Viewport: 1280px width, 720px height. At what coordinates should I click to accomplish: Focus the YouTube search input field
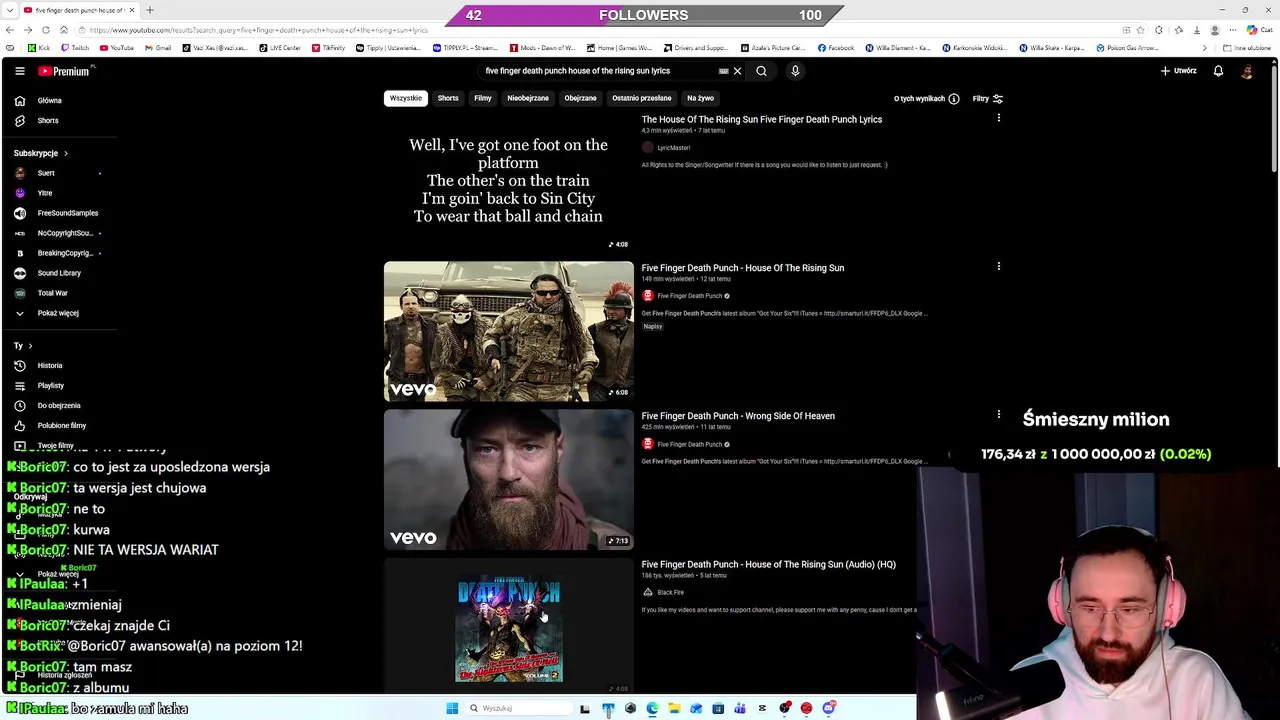point(598,71)
